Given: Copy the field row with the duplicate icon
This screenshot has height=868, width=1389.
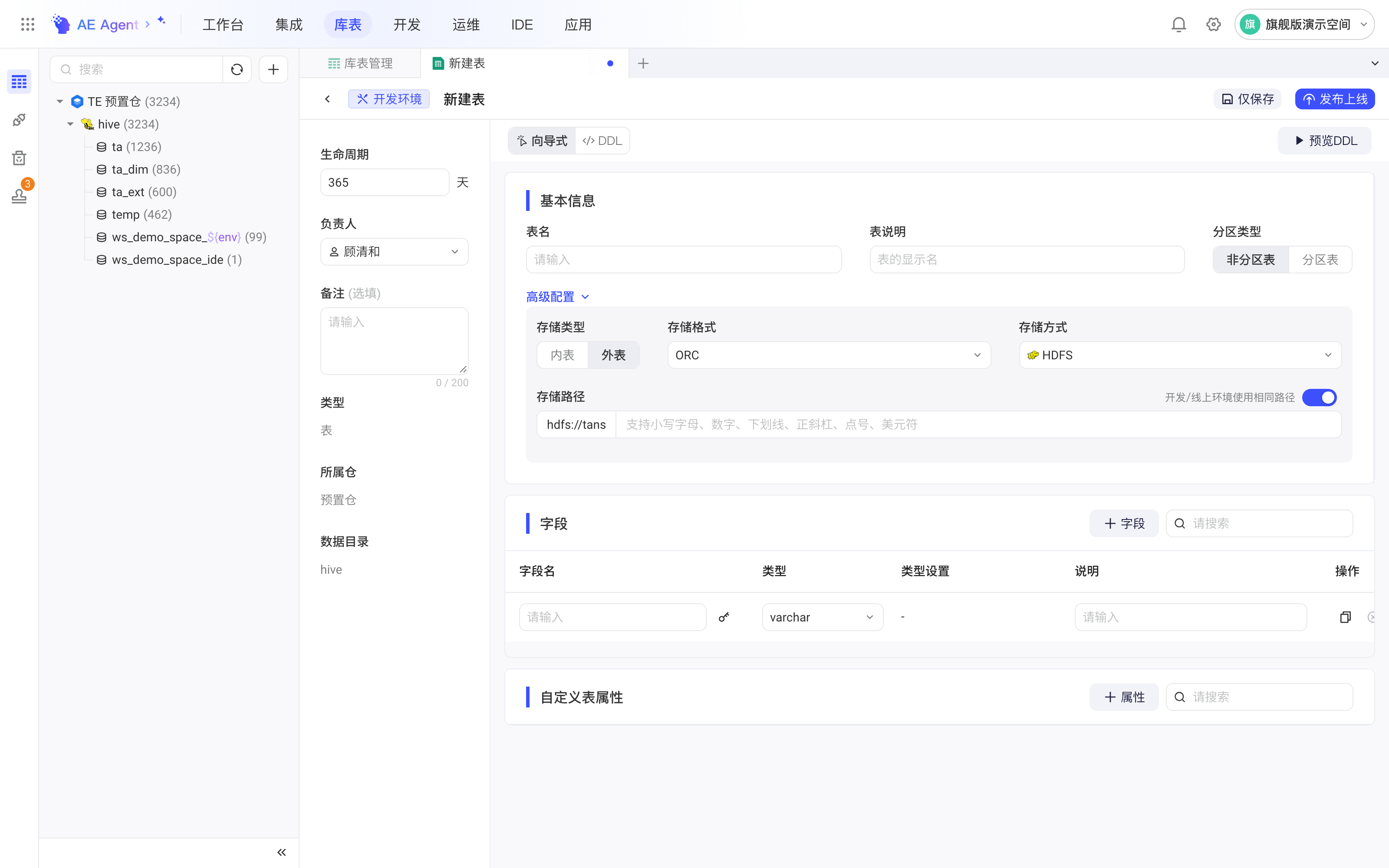Looking at the screenshot, I should click(x=1346, y=617).
